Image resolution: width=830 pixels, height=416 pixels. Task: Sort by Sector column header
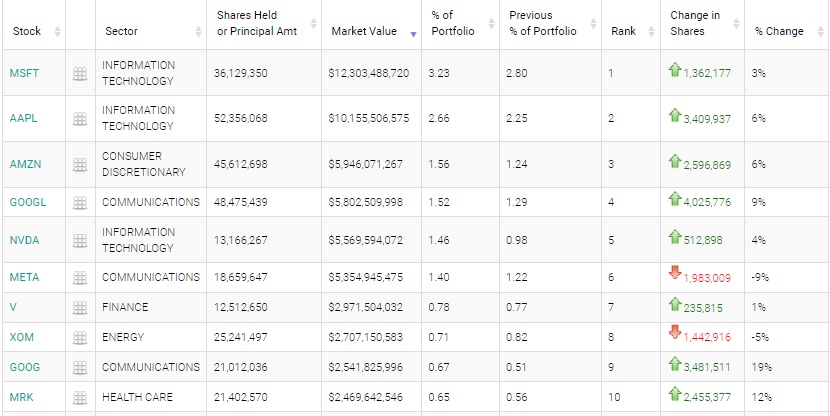click(x=122, y=31)
